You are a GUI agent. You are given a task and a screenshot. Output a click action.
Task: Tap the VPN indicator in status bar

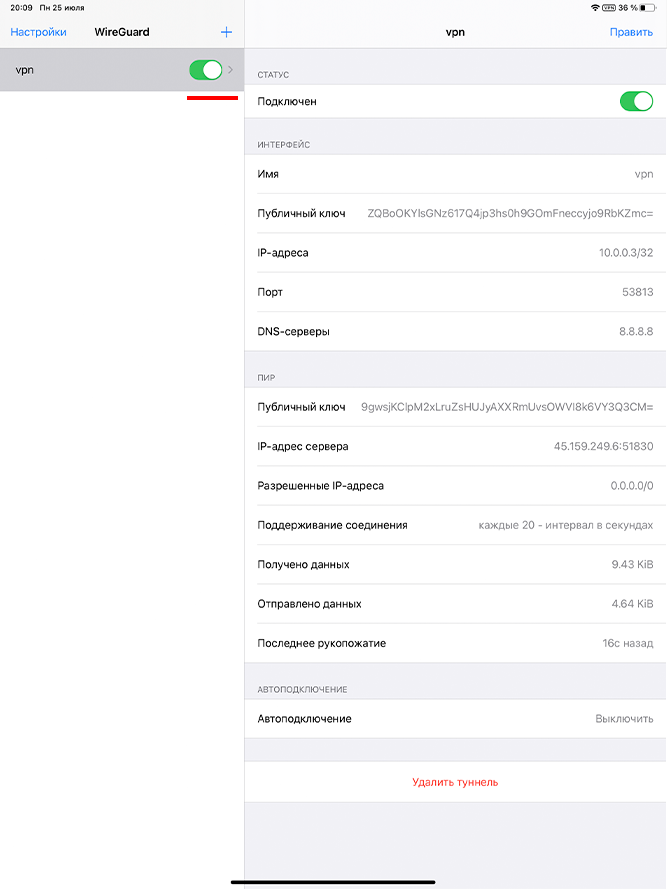tap(609, 7)
